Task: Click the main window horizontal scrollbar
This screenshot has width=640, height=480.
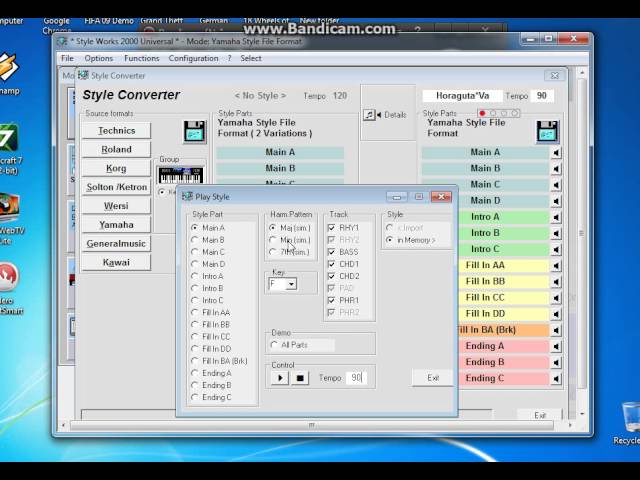Action: [312, 426]
